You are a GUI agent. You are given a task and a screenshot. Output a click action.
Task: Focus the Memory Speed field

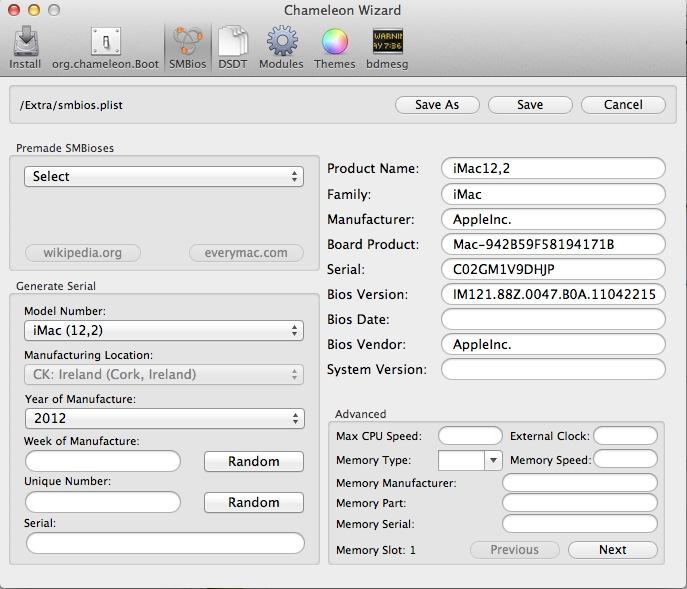626,459
